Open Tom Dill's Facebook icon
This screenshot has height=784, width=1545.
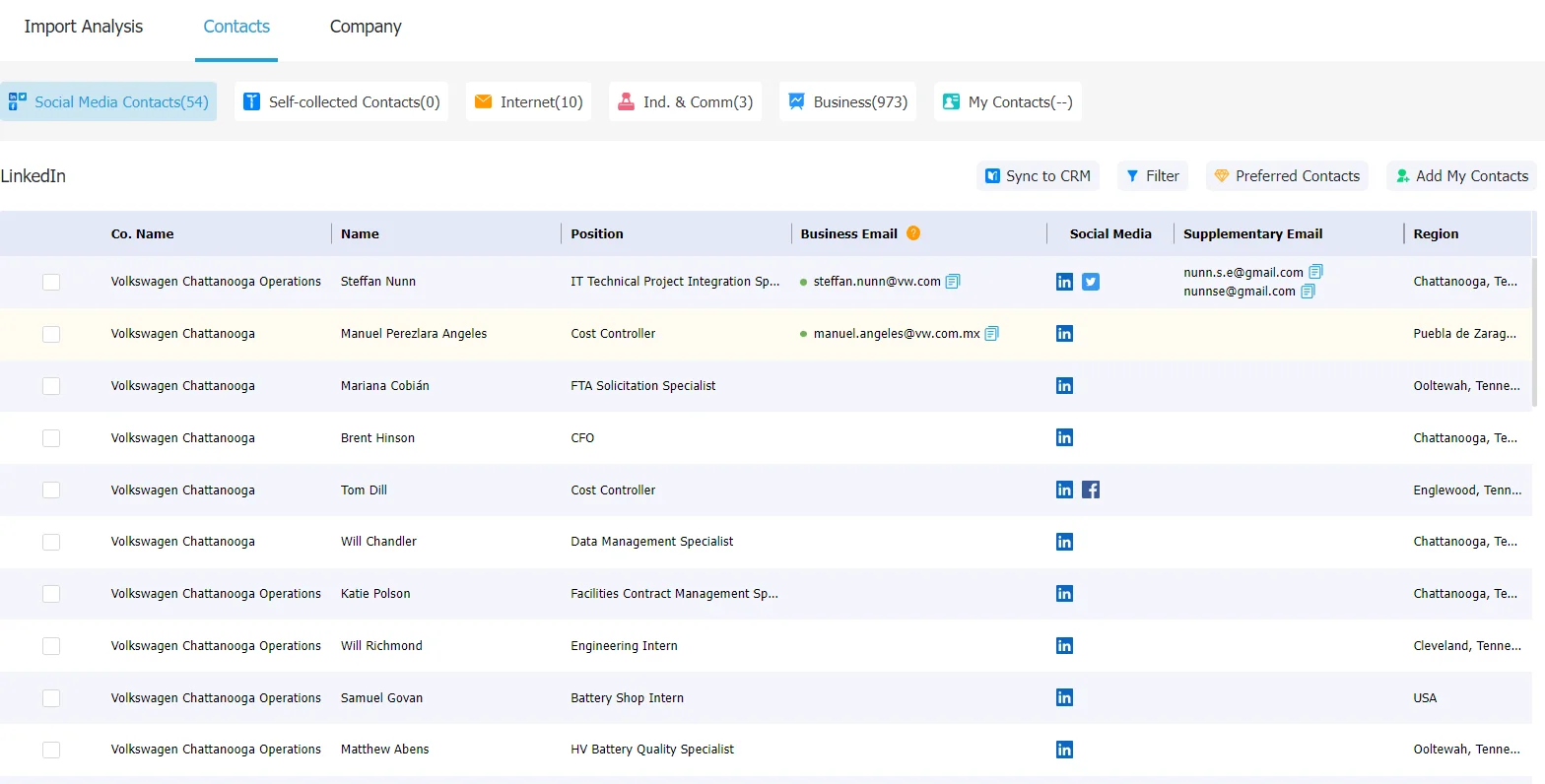tap(1091, 490)
